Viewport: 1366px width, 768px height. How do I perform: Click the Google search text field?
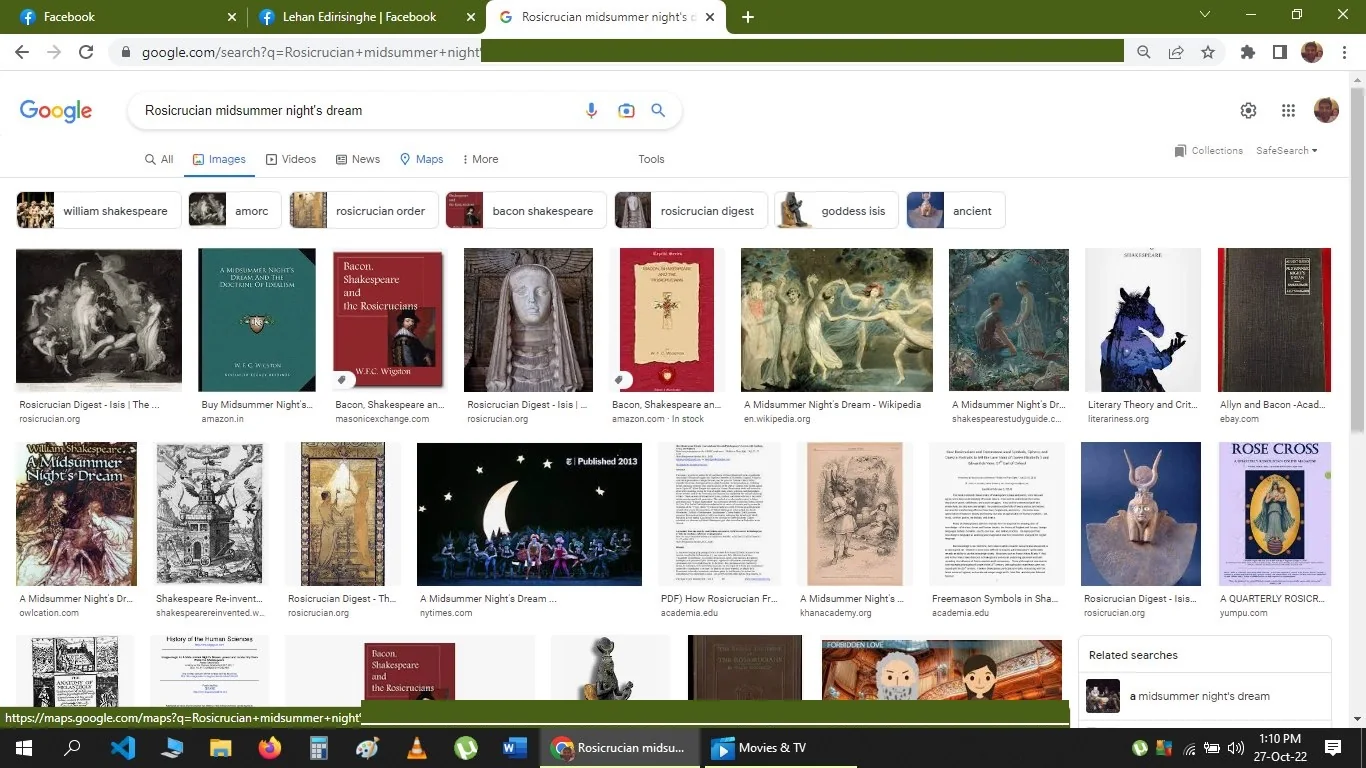pos(355,111)
